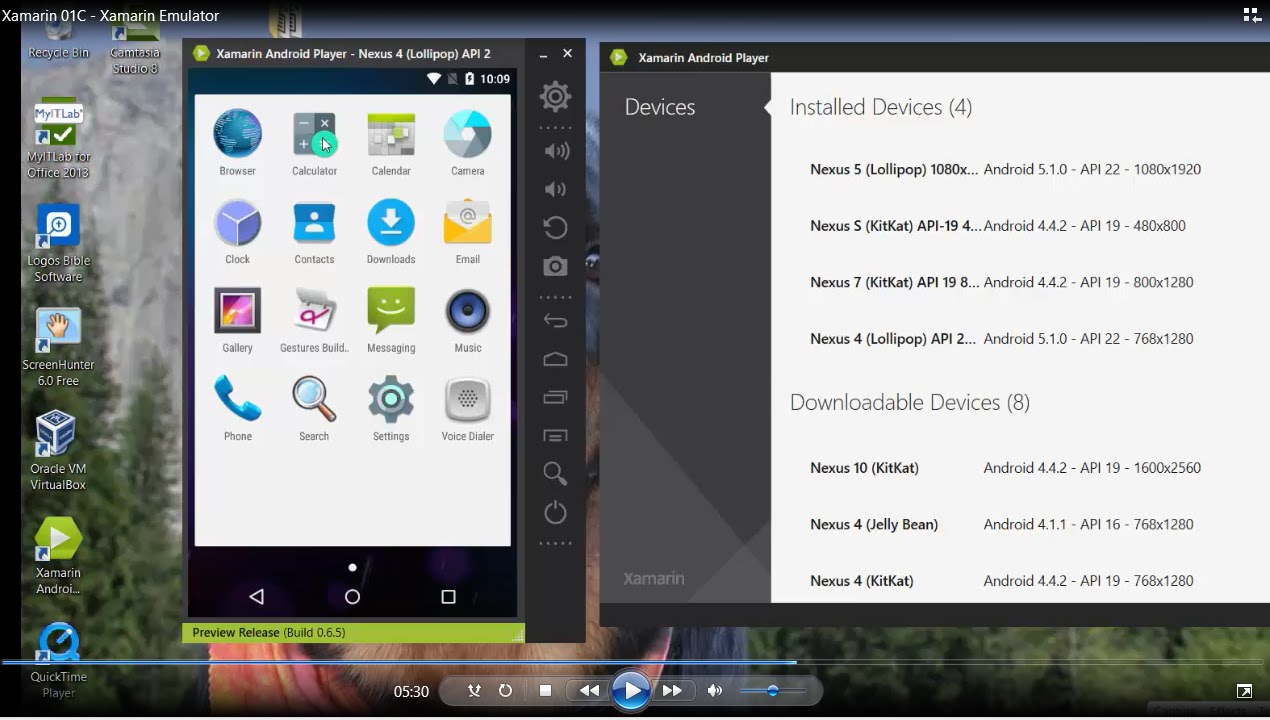Rotate the emulator screen
Image resolution: width=1270 pixels, height=720 pixels.
tap(555, 228)
